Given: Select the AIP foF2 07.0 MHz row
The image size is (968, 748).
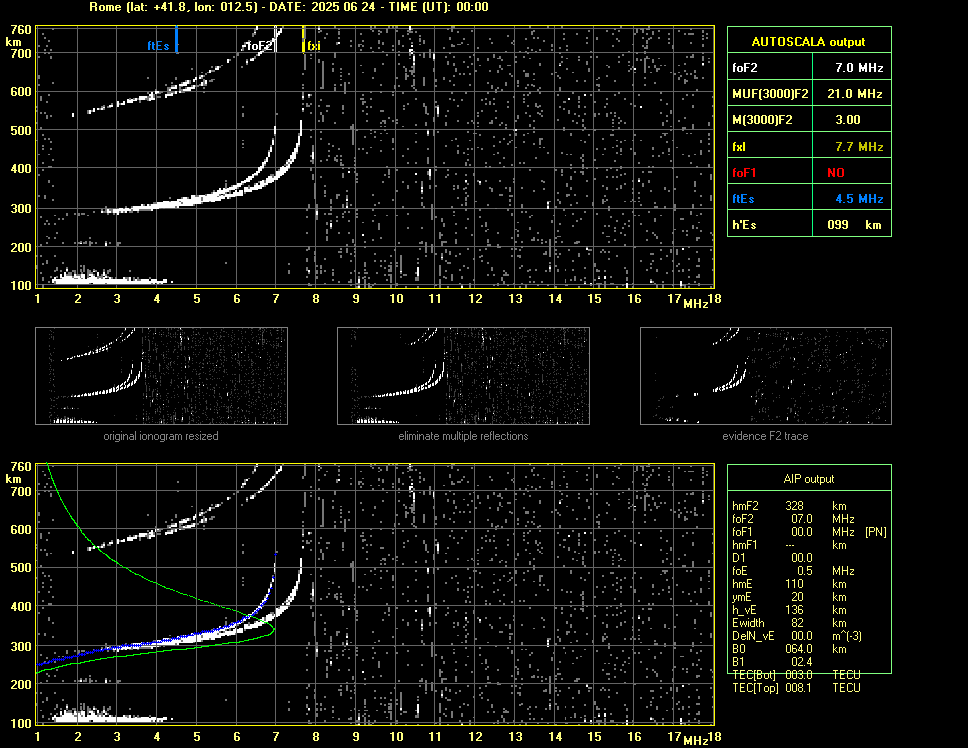Looking at the screenshot, I should [793, 519].
